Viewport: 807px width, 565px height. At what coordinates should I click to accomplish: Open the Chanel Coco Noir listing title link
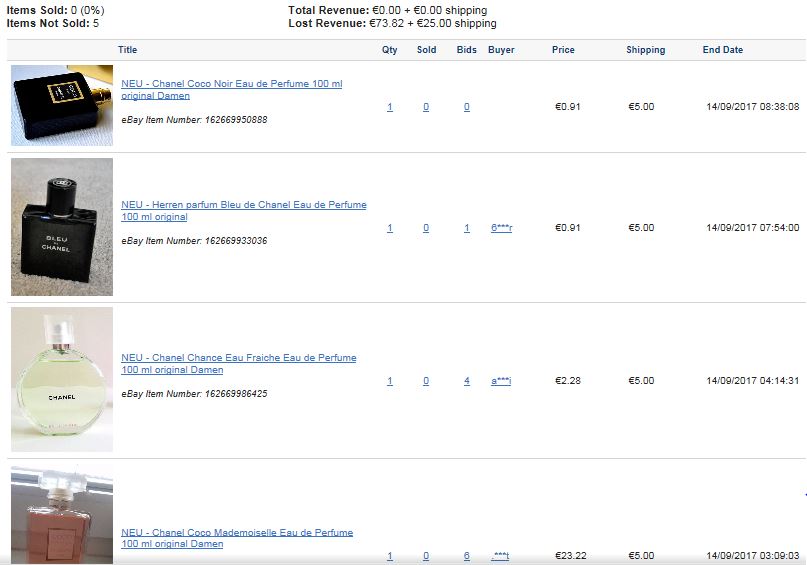[232, 90]
